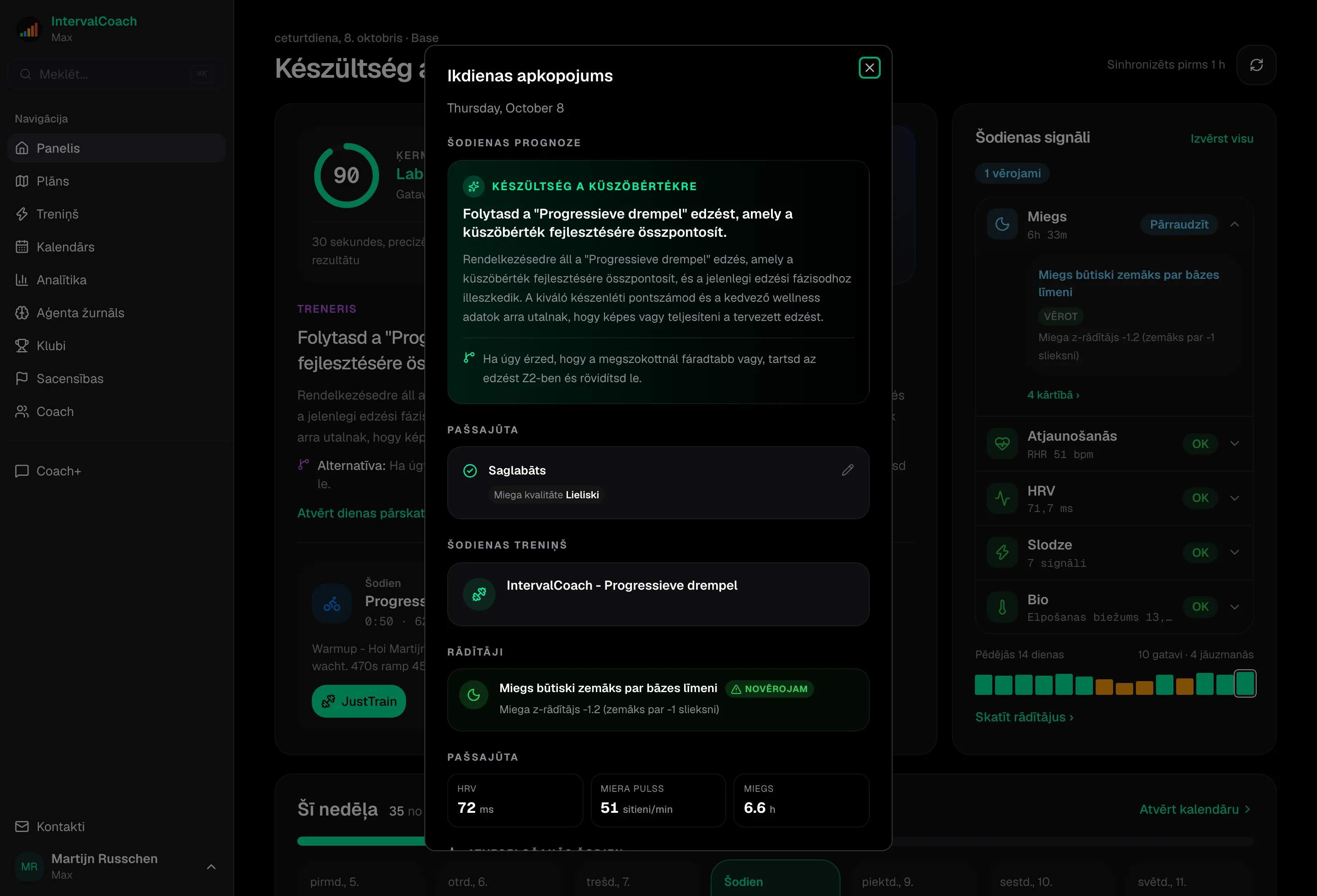The width and height of the screenshot is (1317, 896).
Task: Click the HRV pulse icon
Action: (1002, 498)
